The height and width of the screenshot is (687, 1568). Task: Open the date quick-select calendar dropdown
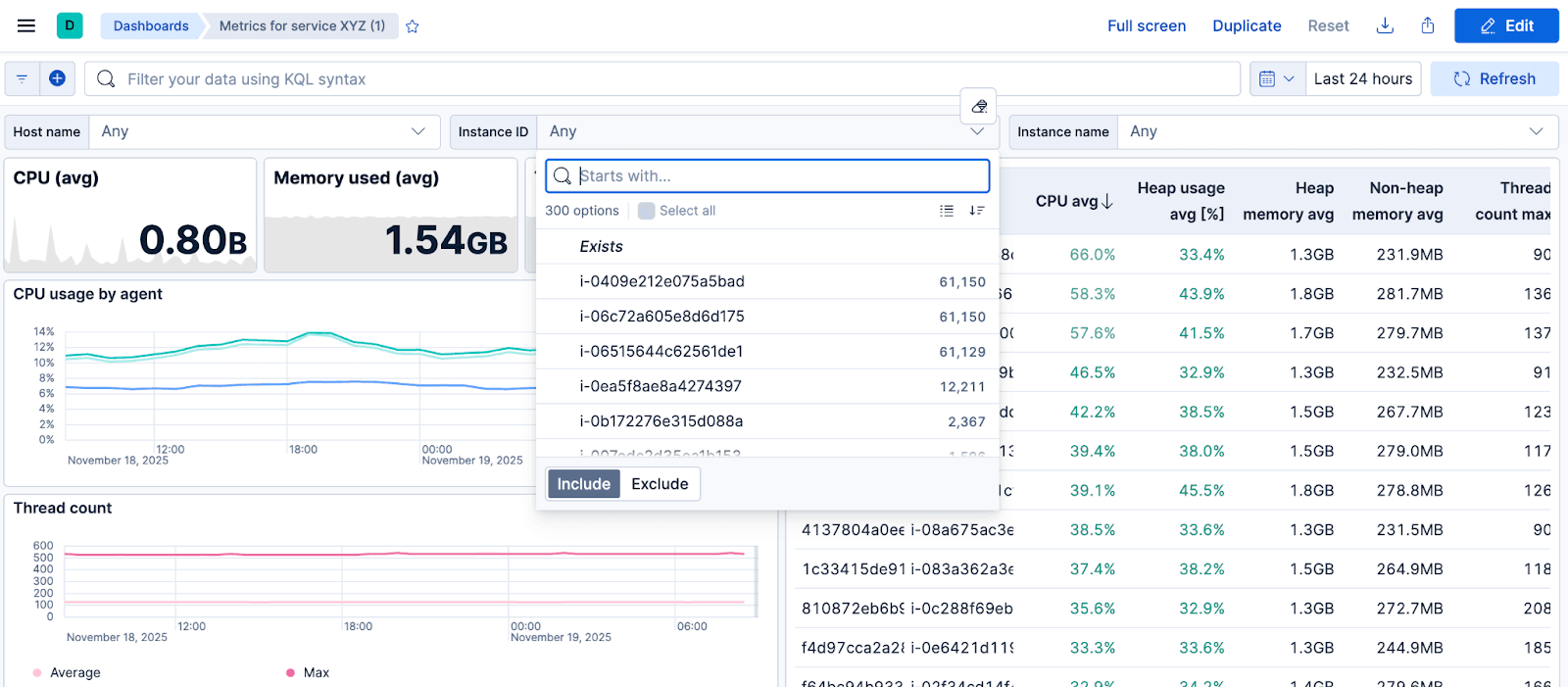click(x=1277, y=78)
